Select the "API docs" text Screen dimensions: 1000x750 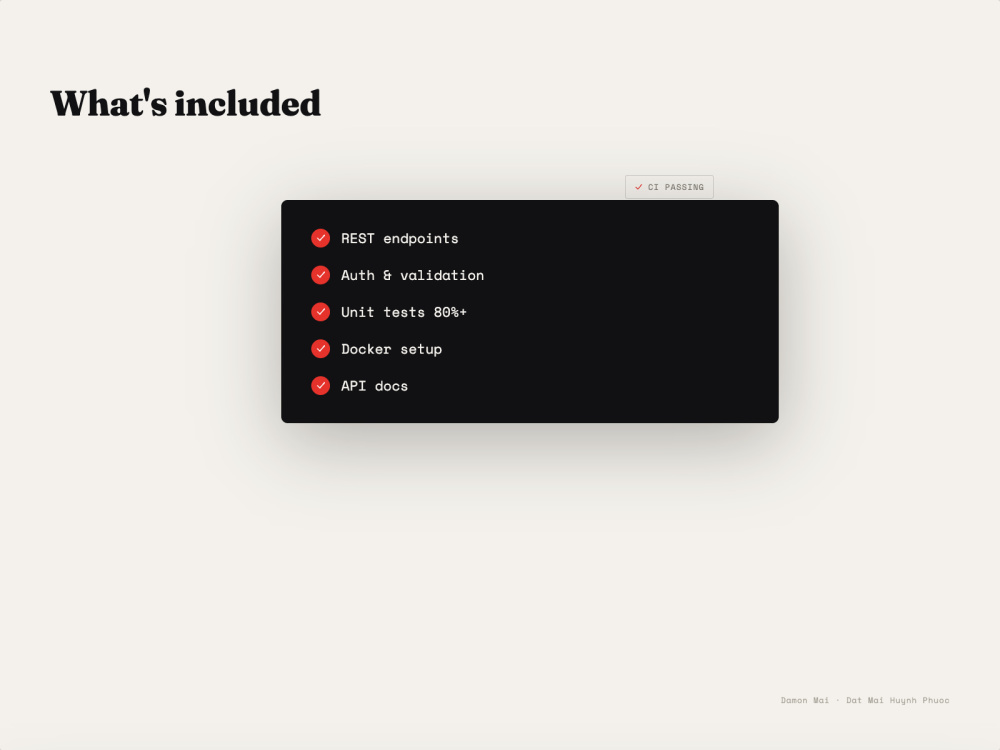[374, 386]
